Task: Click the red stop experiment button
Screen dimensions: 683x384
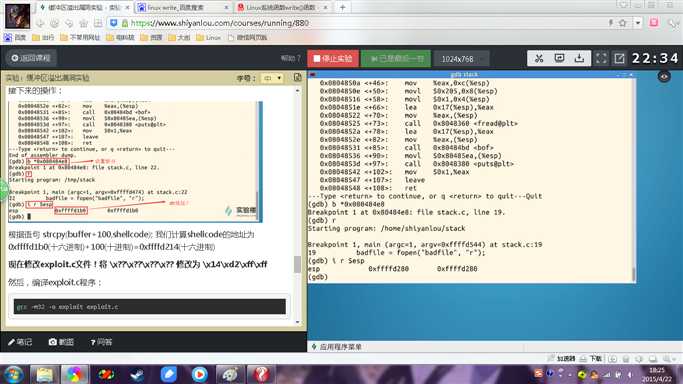Action: coord(333,58)
